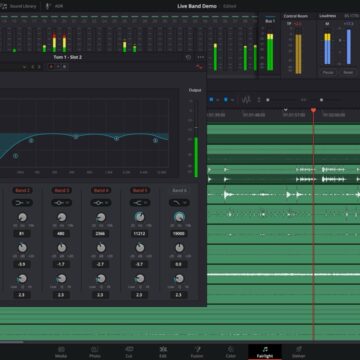Open Band 3 filter type dropdown

[61, 203]
